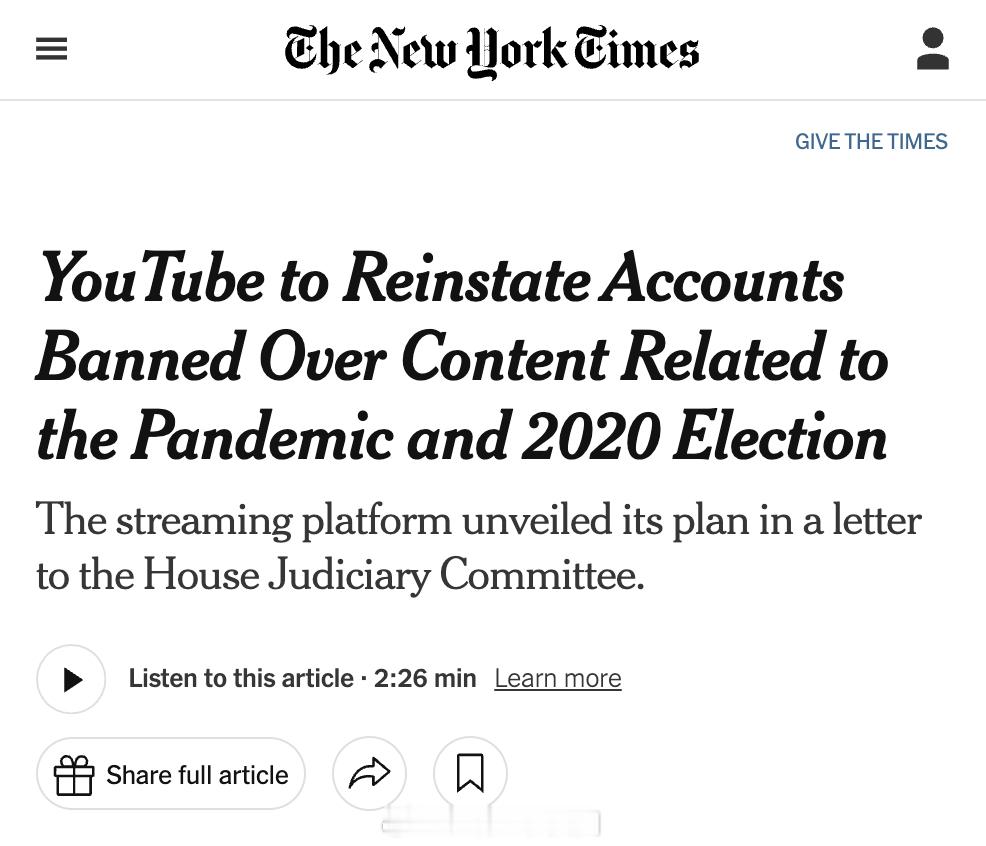This screenshot has width=986, height=846.
Task: Toggle article audio playback
Action: [x=71, y=678]
